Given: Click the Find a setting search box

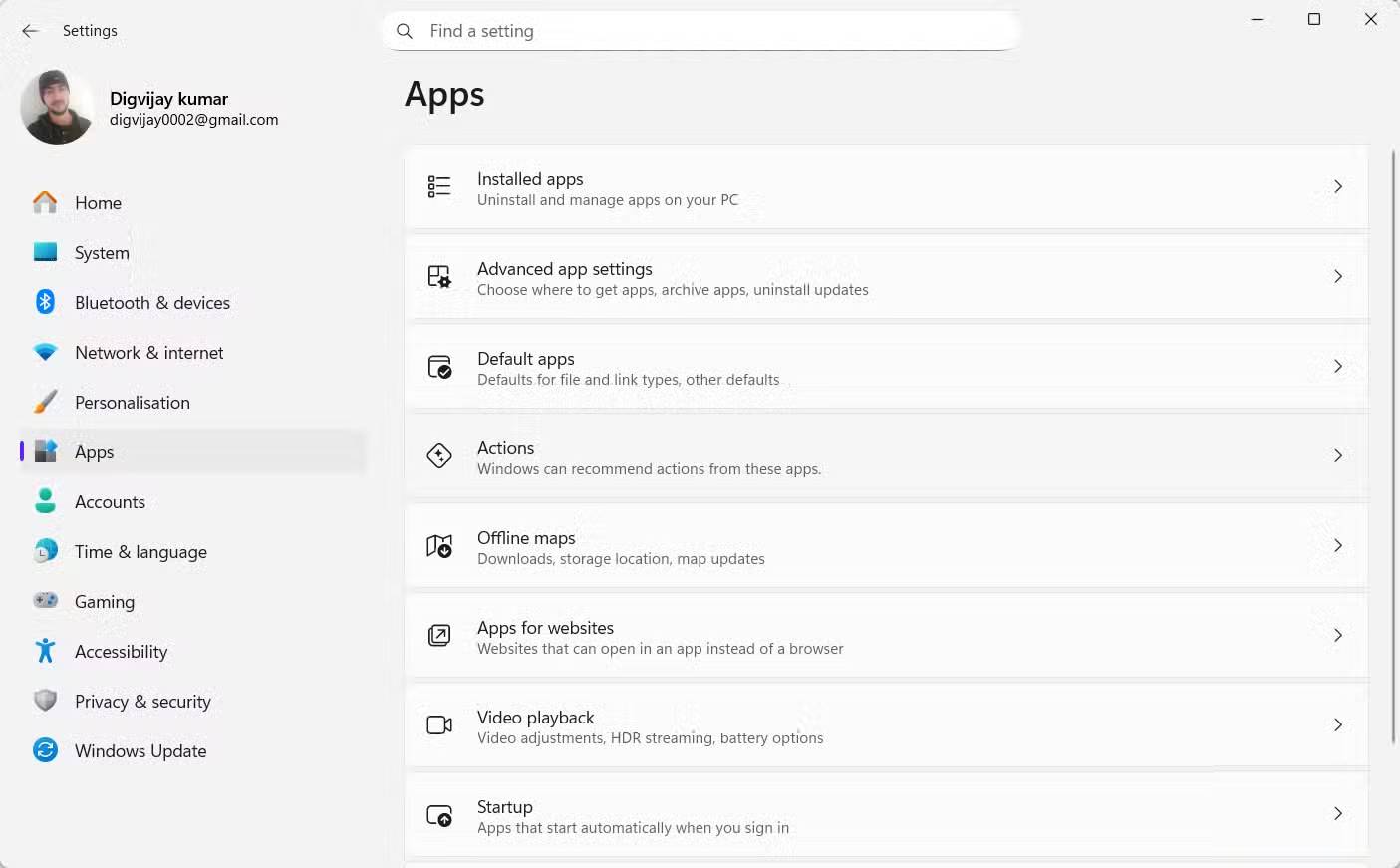Looking at the screenshot, I should click(701, 31).
